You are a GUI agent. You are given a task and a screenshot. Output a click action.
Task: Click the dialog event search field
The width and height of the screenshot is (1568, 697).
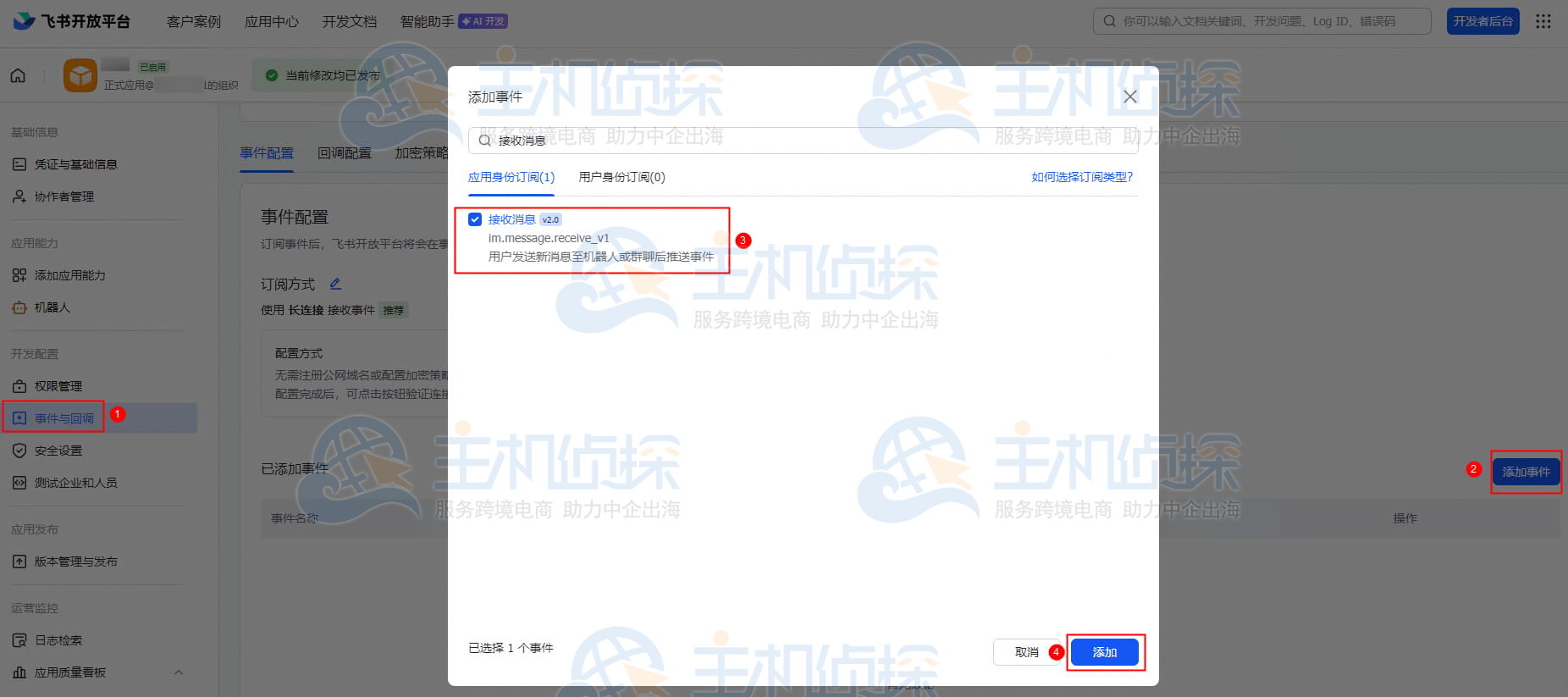tap(803, 141)
